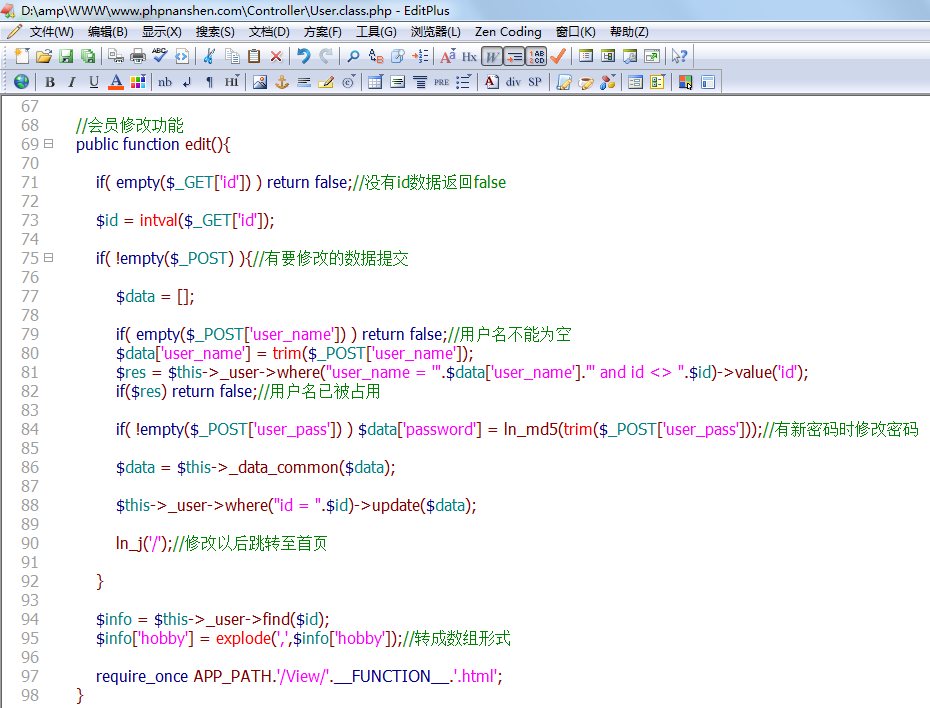The height and width of the screenshot is (708, 930).
Task: Open the heading HI dropdown
Action: pyautogui.click(x=231, y=82)
